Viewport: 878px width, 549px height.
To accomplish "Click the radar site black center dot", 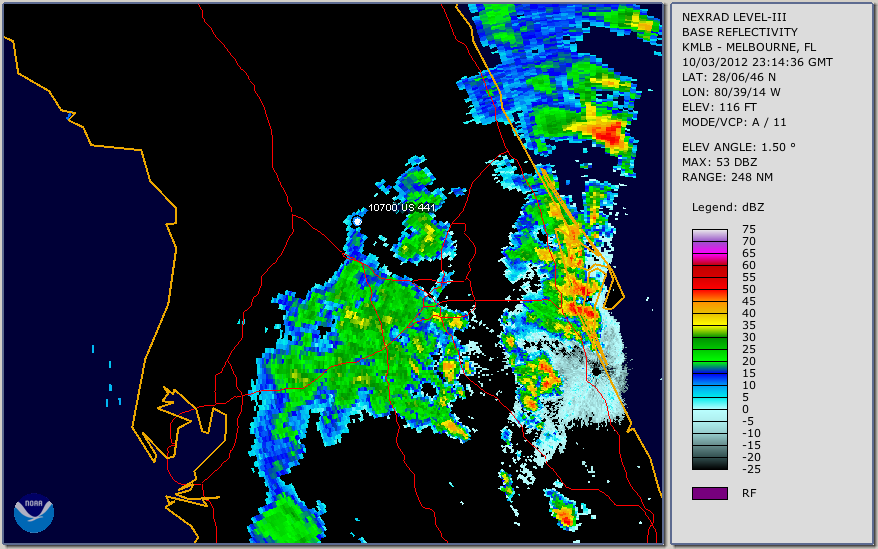I will point(597,370).
